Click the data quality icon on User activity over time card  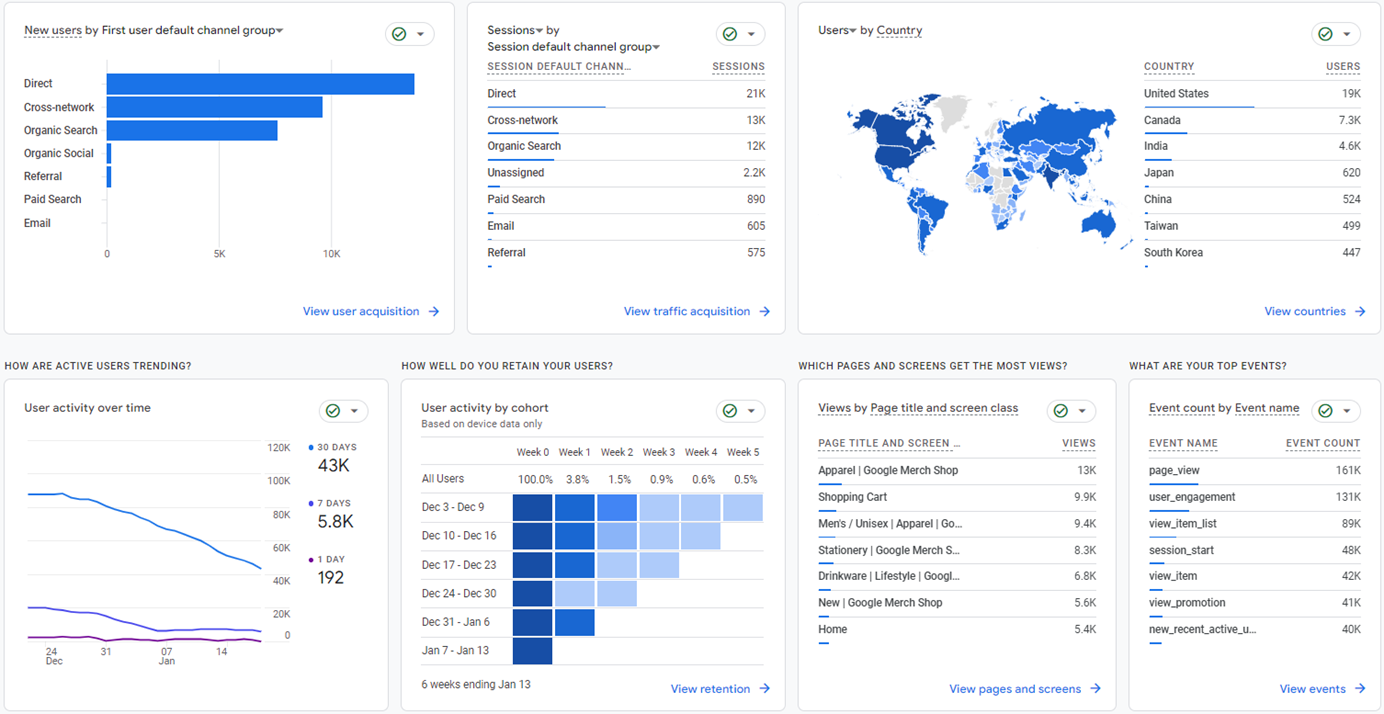coord(333,410)
